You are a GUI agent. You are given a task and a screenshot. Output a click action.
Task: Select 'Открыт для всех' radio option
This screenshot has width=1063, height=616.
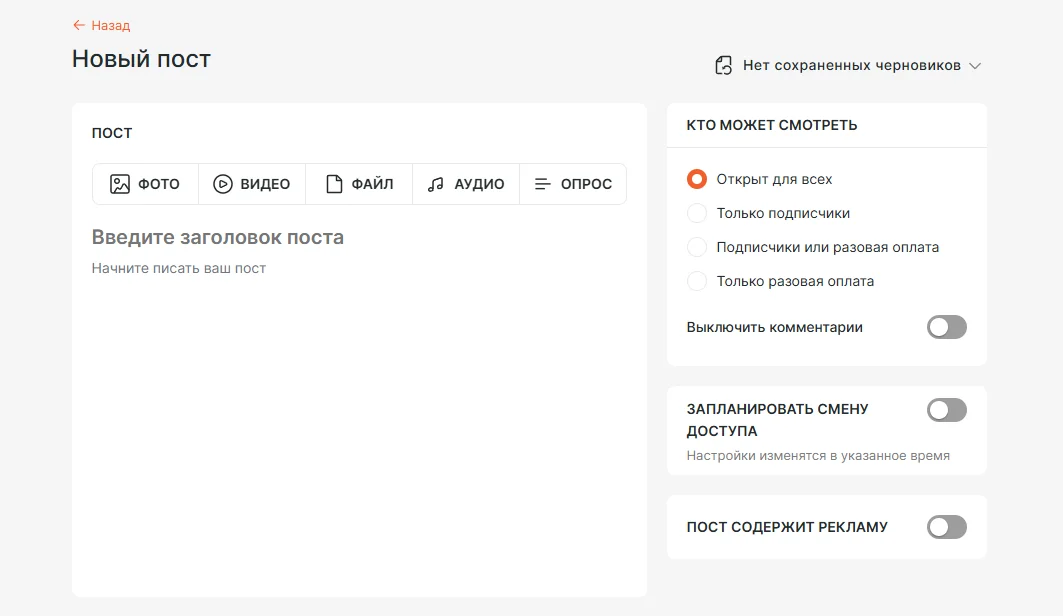tap(697, 179)
